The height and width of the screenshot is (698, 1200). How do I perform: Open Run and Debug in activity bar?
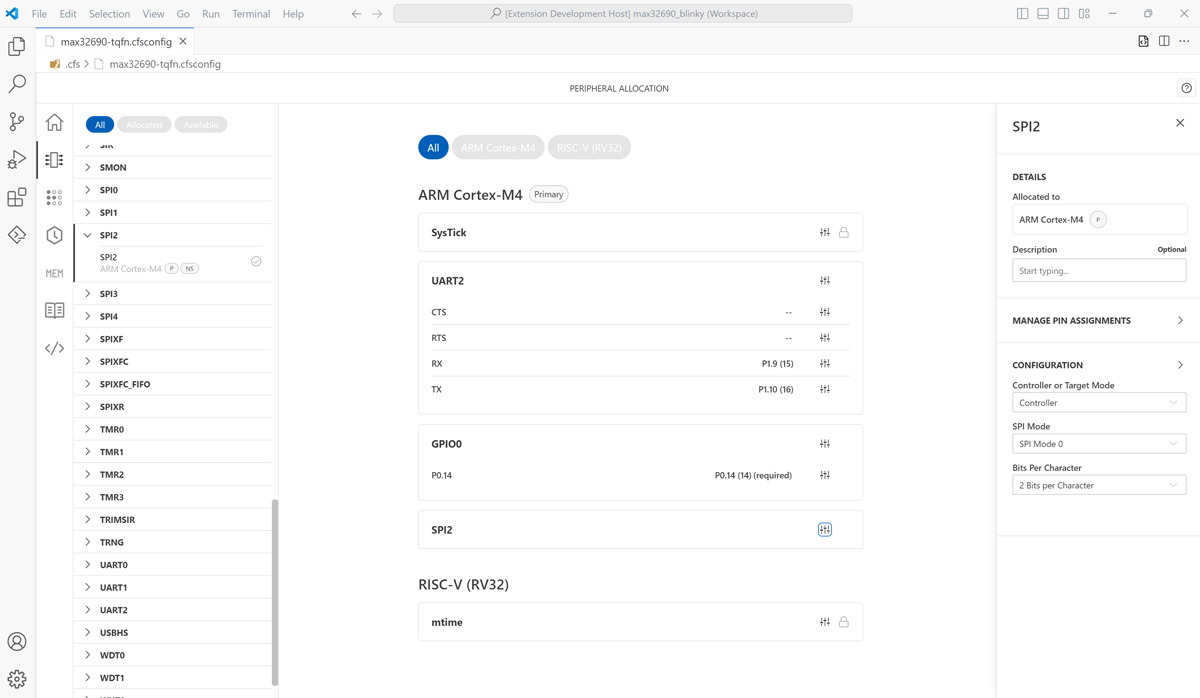[17, 159]
